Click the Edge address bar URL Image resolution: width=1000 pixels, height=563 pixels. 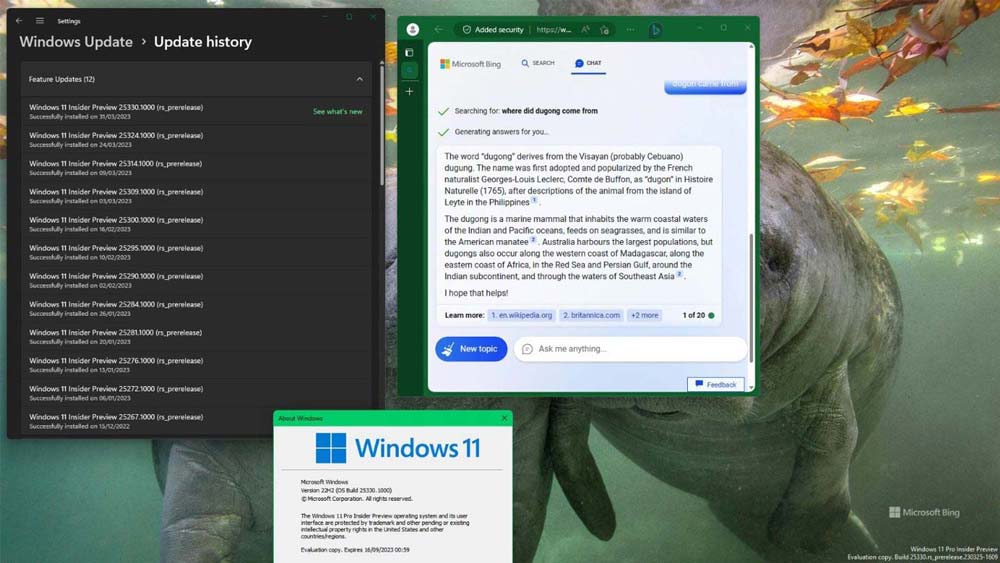554,29
